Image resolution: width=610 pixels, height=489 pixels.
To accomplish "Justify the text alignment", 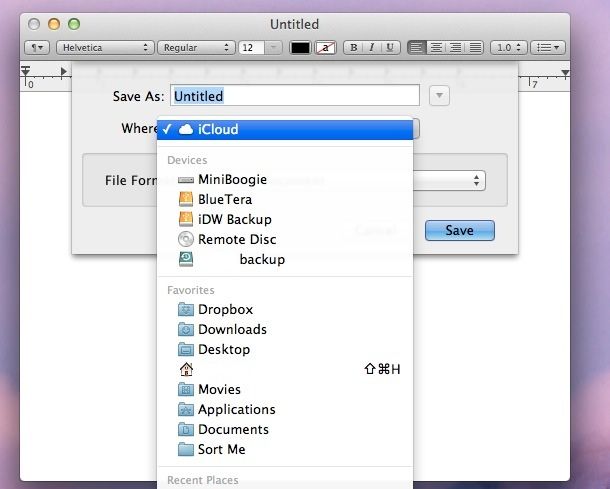I will [476, 47].
